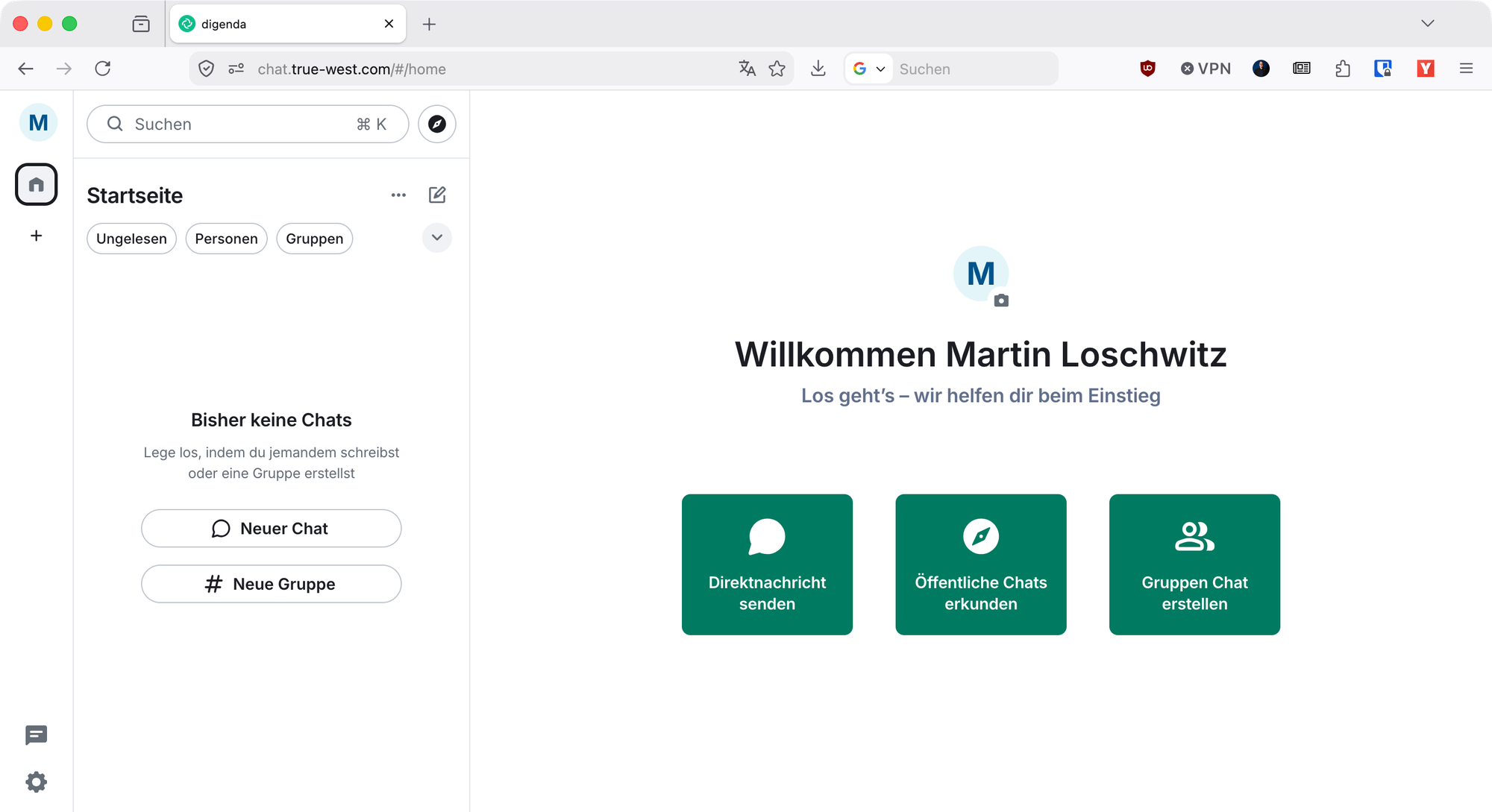The image size is (1492, 812).
Task: Add a new space with plus icon
Action: click(x=36, y=236)
